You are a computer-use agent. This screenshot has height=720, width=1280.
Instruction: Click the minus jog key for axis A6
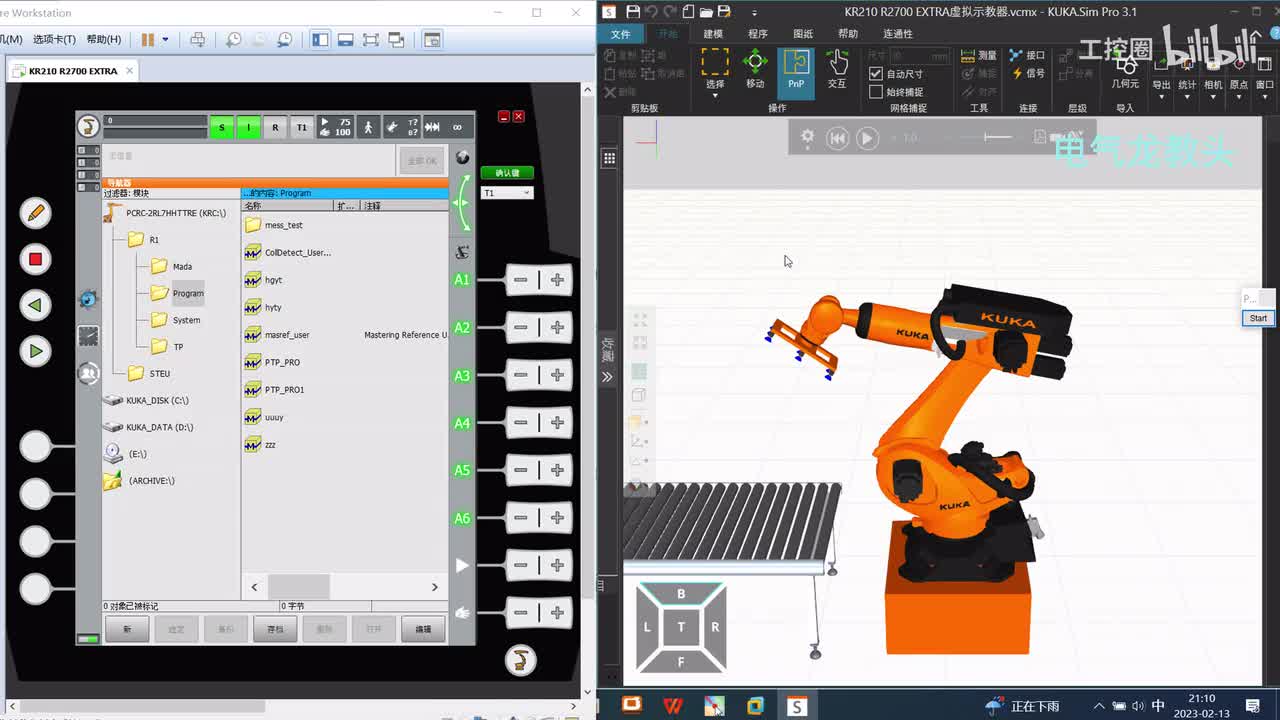[x=521, y=517]
